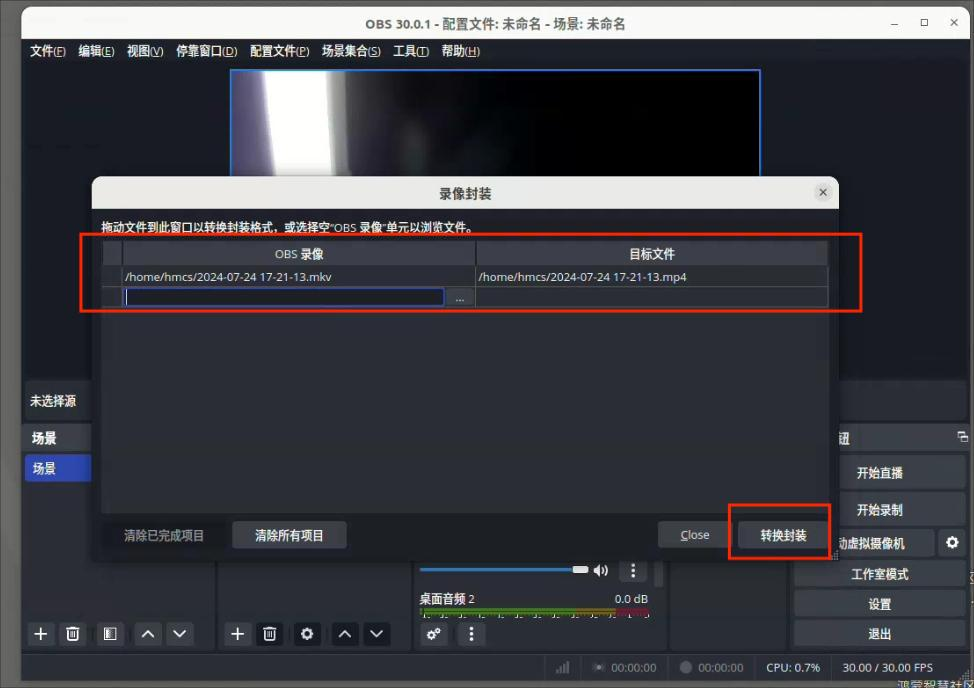This screenshot has height=688, width=974.
Task: Open advanced audio properties gears icon
Action: tap(434, 634)
